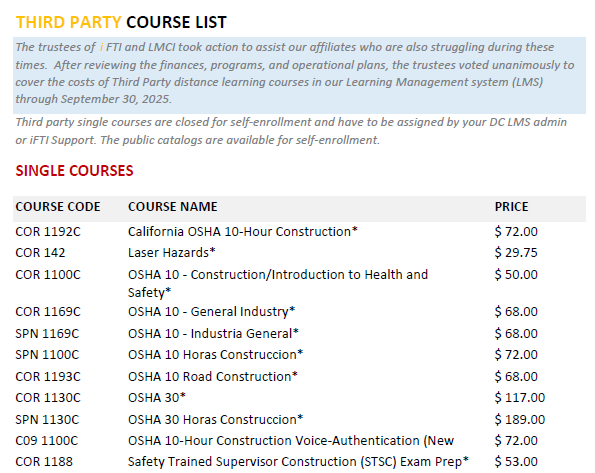
Task: Click the SINGLE COURSES section heading
Action: [74, 171]
